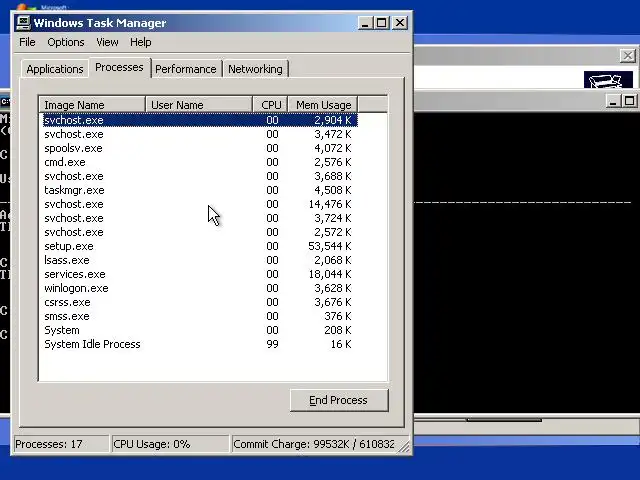Image resolution: width=640 pixels, height=480 pixels.
Task: Select the svchost.exe row using 3,472 K
Action: click(x=200, y=134)
